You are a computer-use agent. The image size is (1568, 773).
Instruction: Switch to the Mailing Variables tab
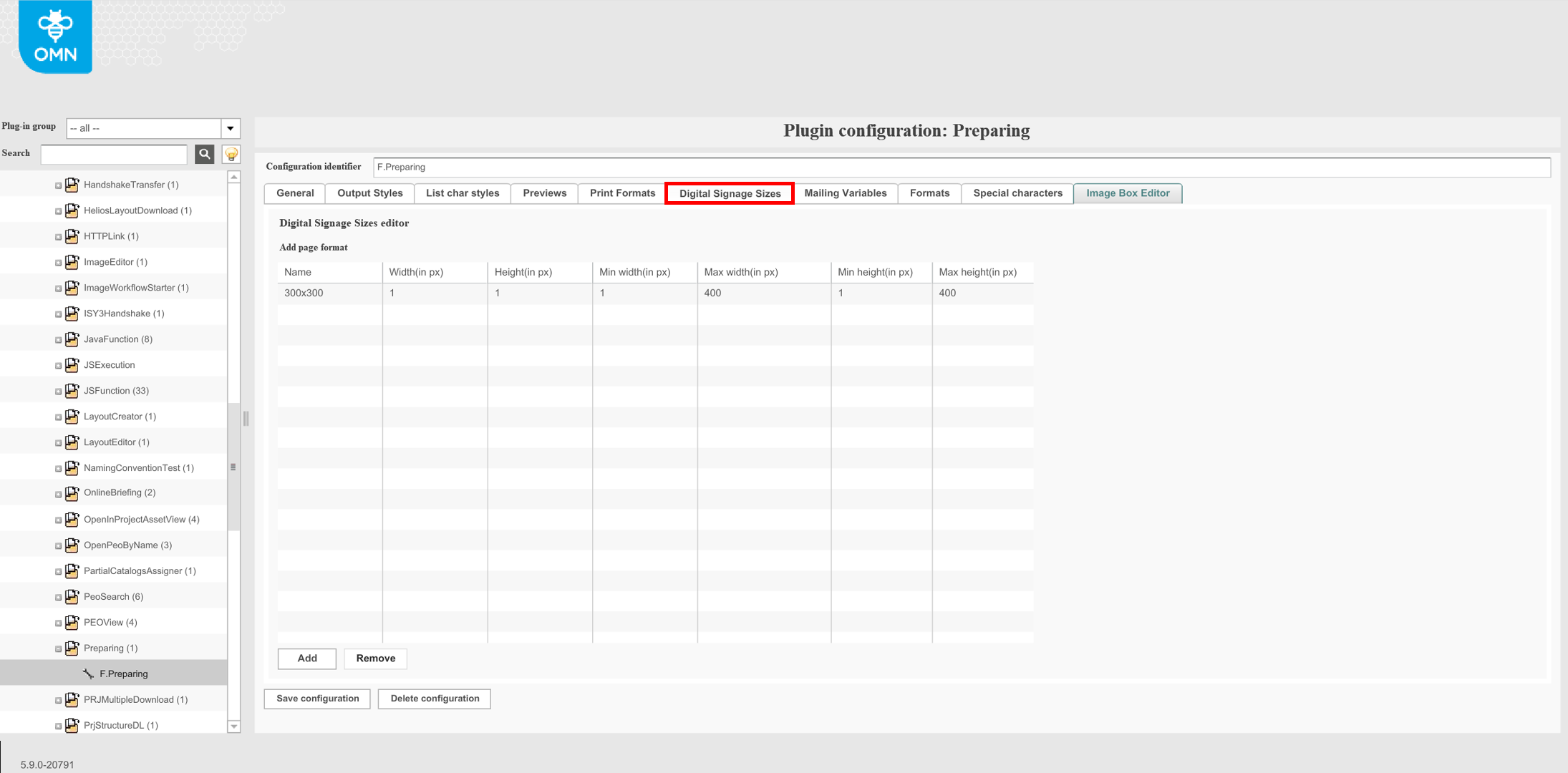click(846, 193)
